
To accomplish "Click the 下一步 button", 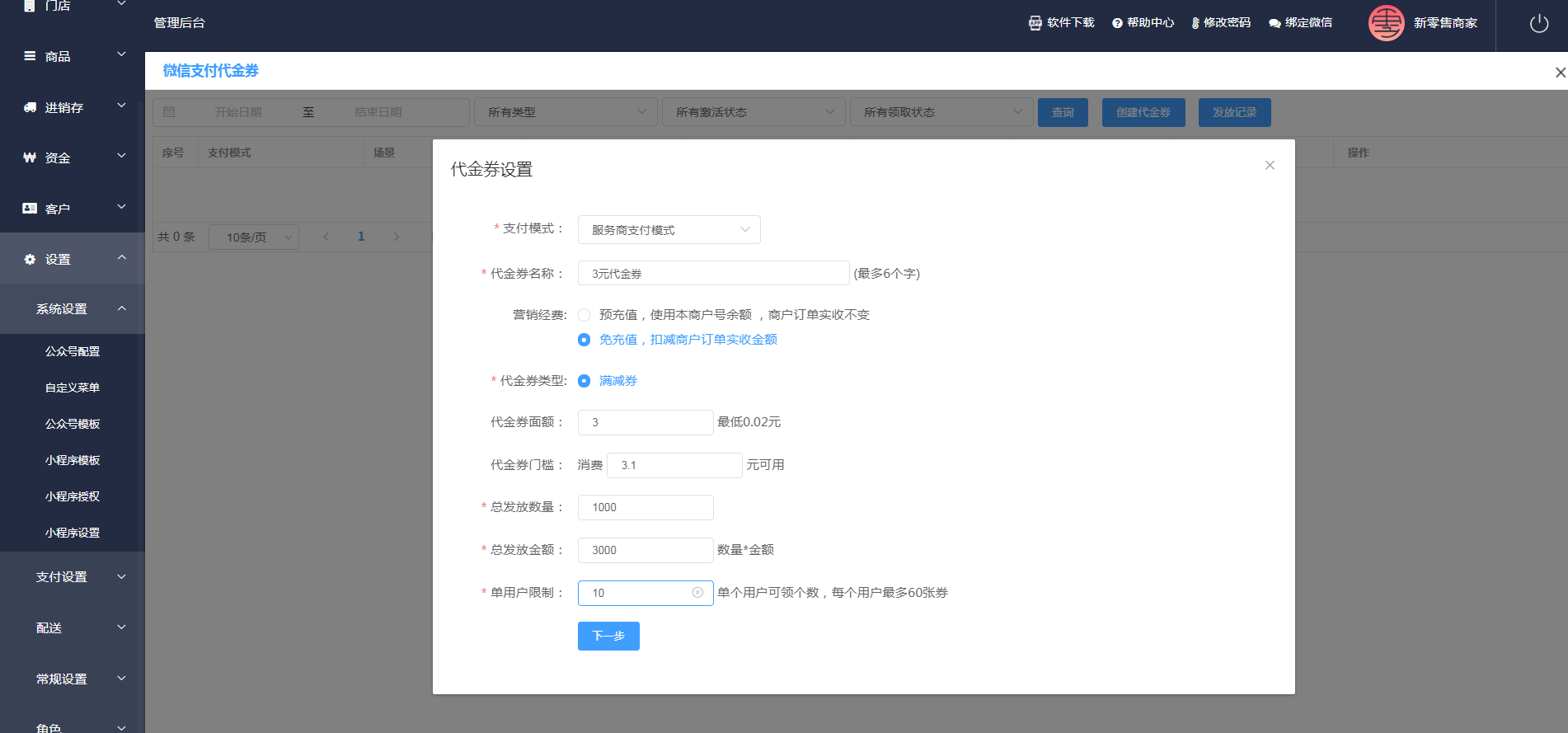I will (x=608, y=636).
